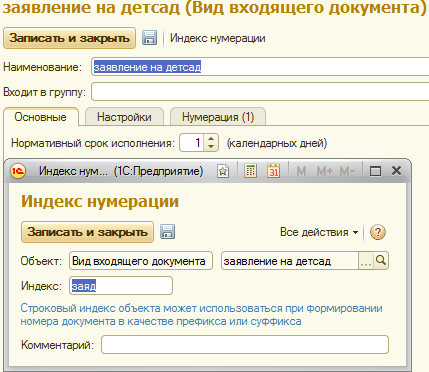
Task: Expand the Все действия dropdown menu
Action: pyautogui.click(x=319, y=232)
